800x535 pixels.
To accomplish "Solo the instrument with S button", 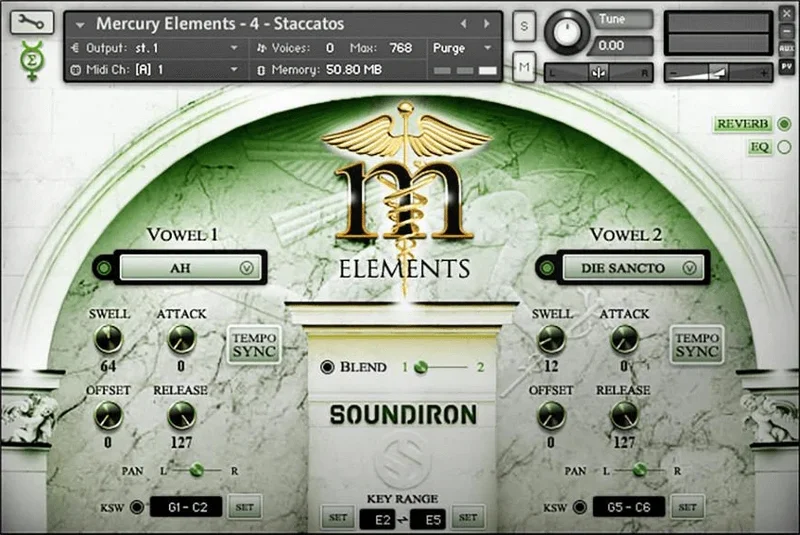I will click(x=524, y=26).
